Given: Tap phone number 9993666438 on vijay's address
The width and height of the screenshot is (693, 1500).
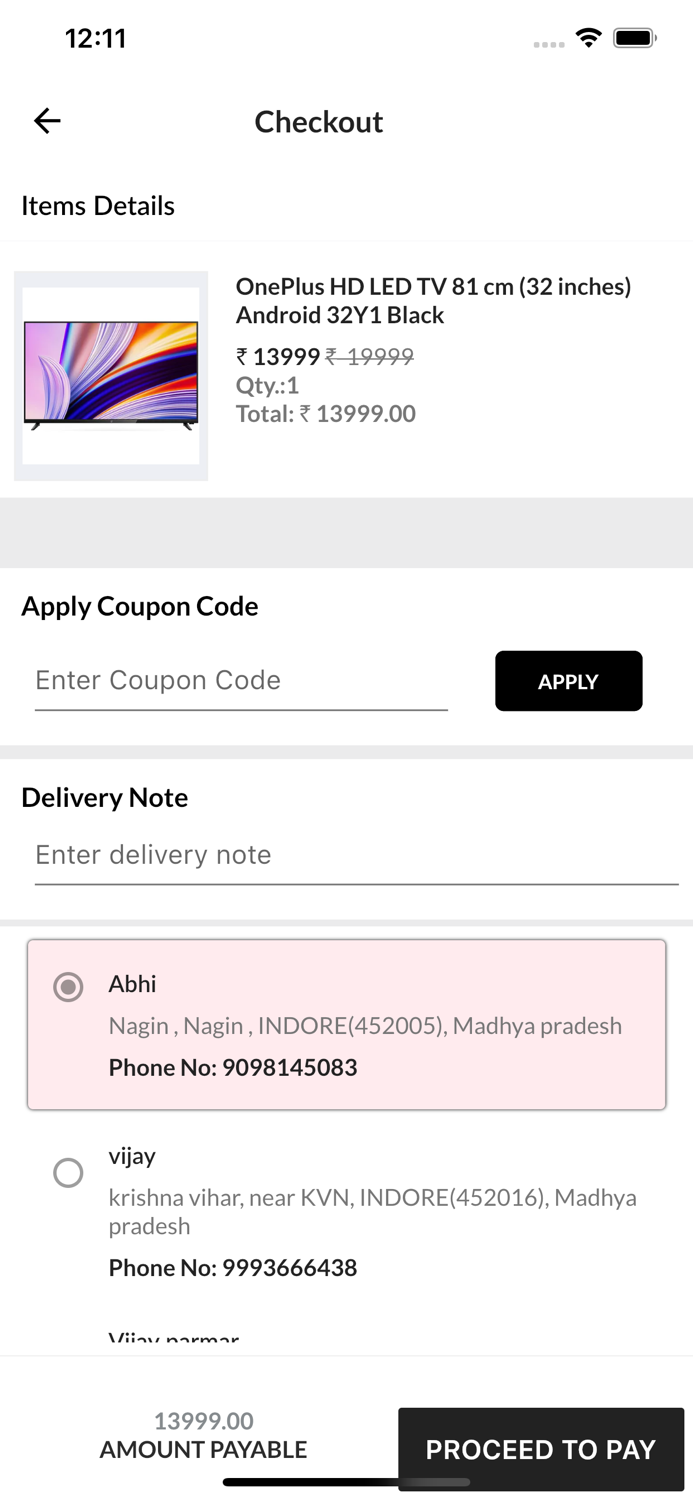Looking at the screenshot, I should pyautogui.click(x=233, y=1267).
